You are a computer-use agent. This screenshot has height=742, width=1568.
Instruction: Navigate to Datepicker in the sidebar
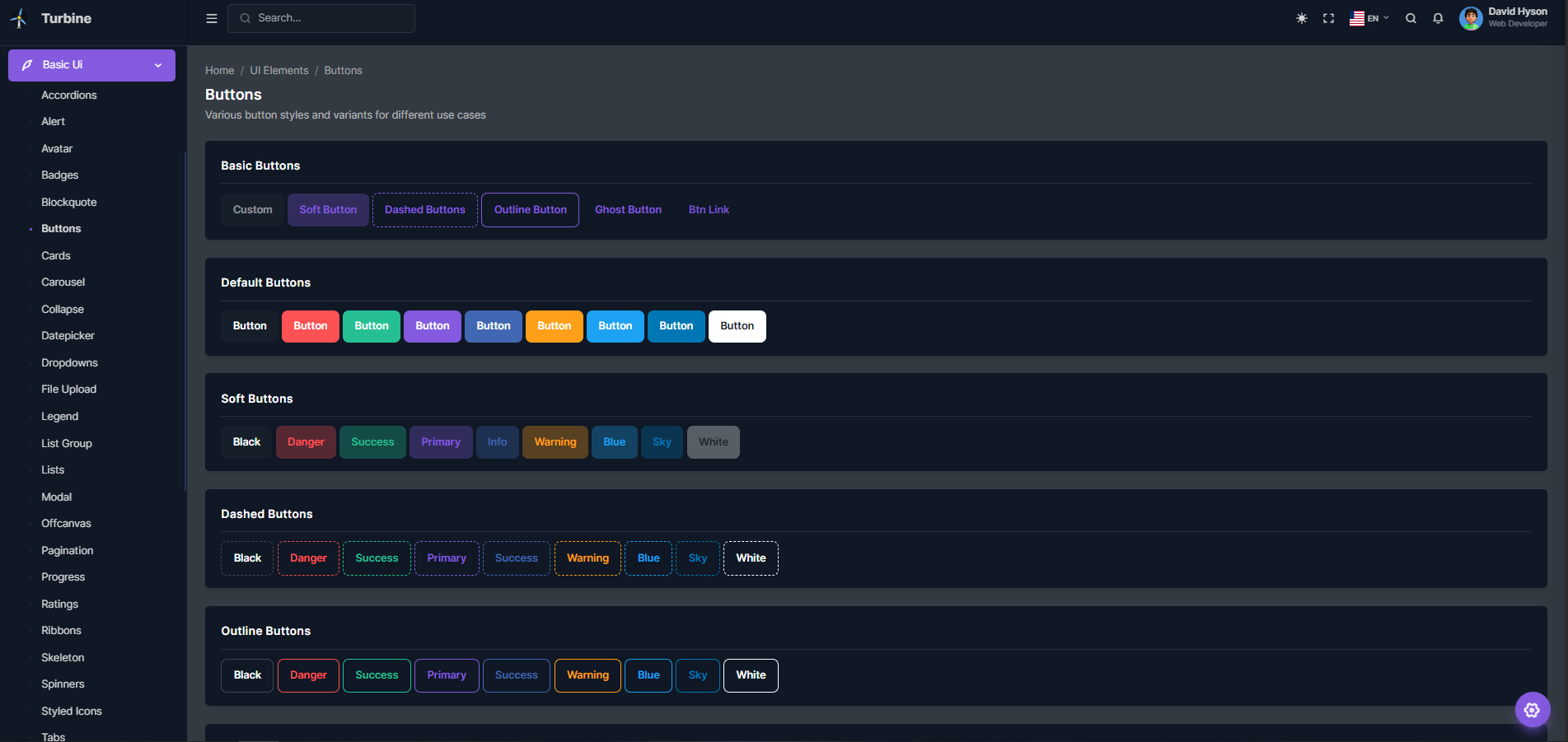coord(67,335)
